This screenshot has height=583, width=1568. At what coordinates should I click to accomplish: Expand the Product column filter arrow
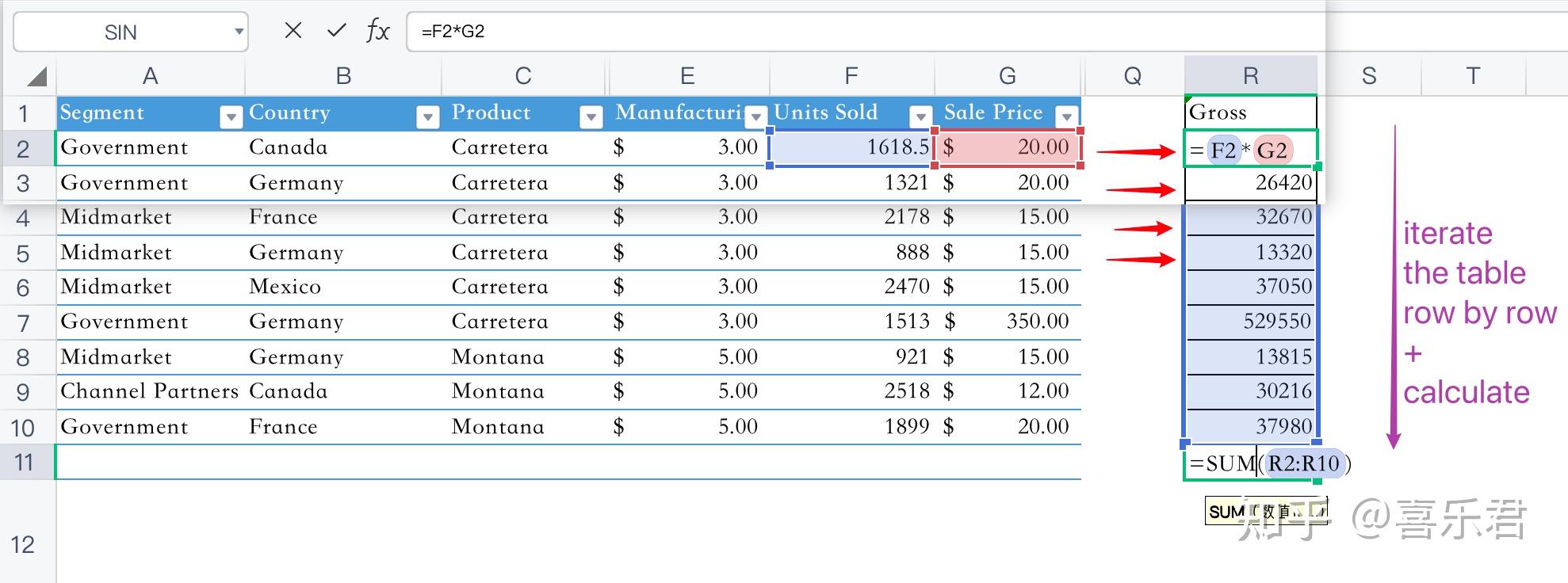pos(591,117)
